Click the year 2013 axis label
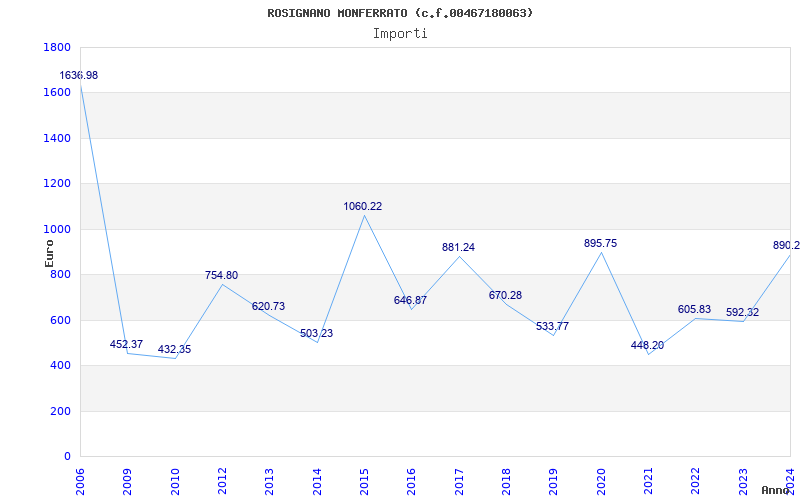The width and height of the screenshot is (800, 500). (x=269, y=481)
